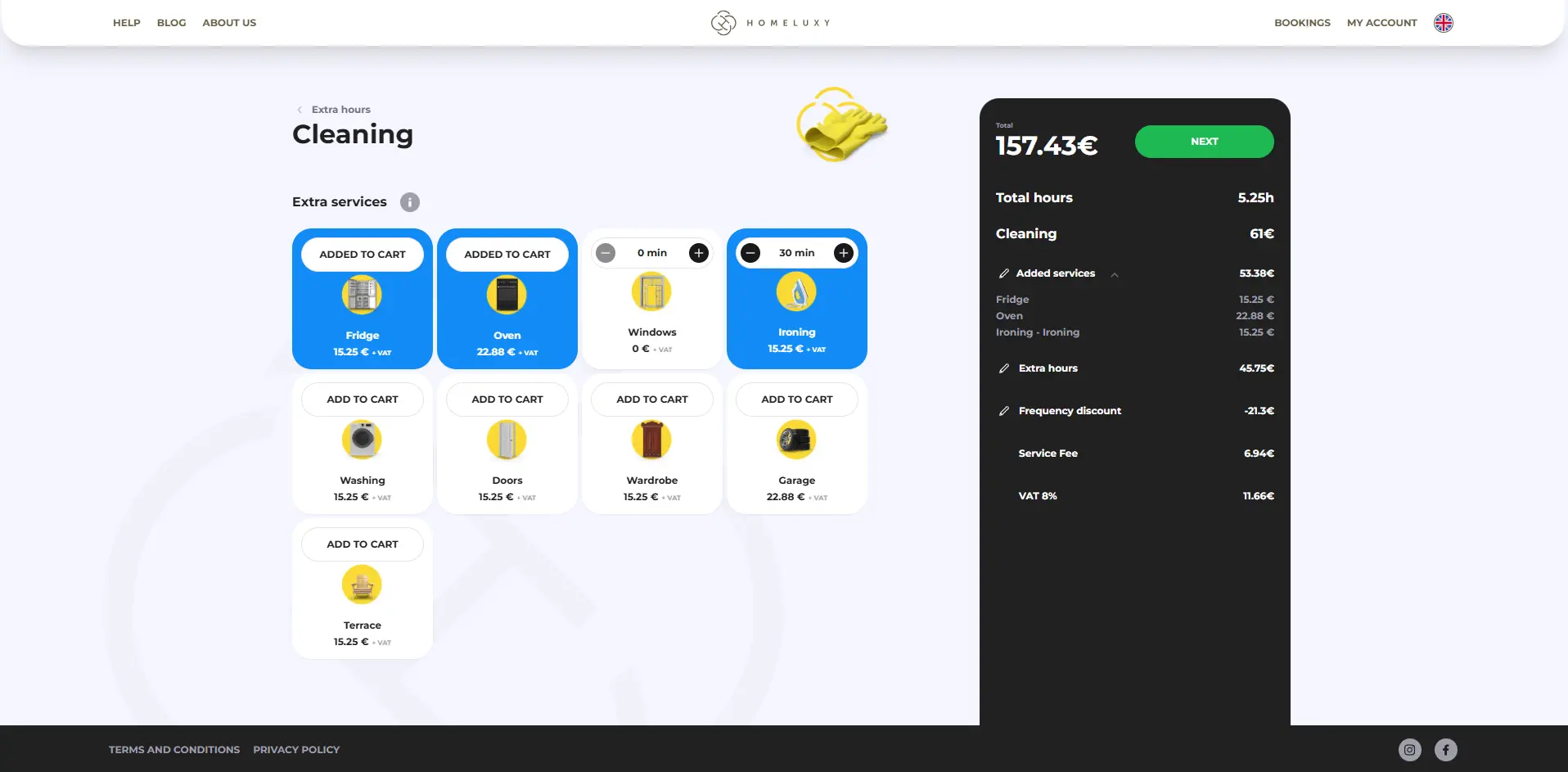Add Garage to cart
The image size is (1568, 772).
[797, 400]
